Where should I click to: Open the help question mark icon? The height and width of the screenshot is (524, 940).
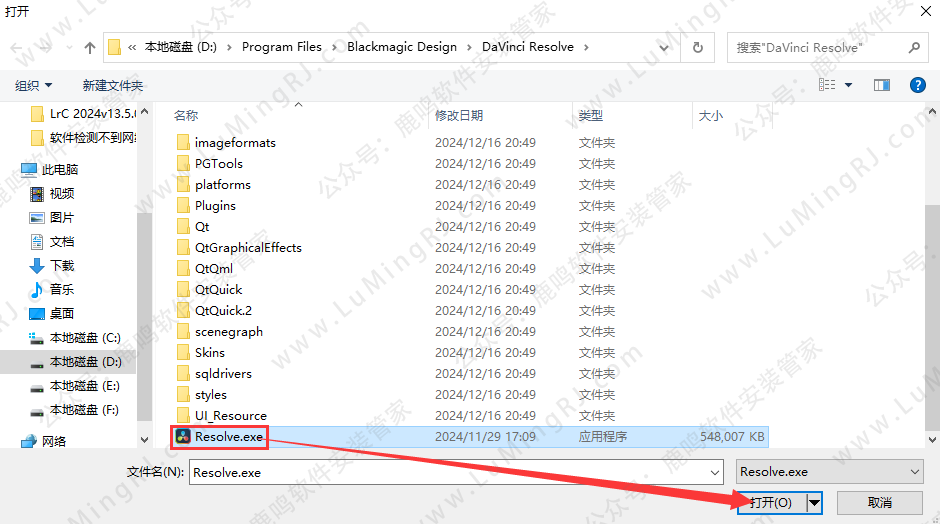coord(917,86)
